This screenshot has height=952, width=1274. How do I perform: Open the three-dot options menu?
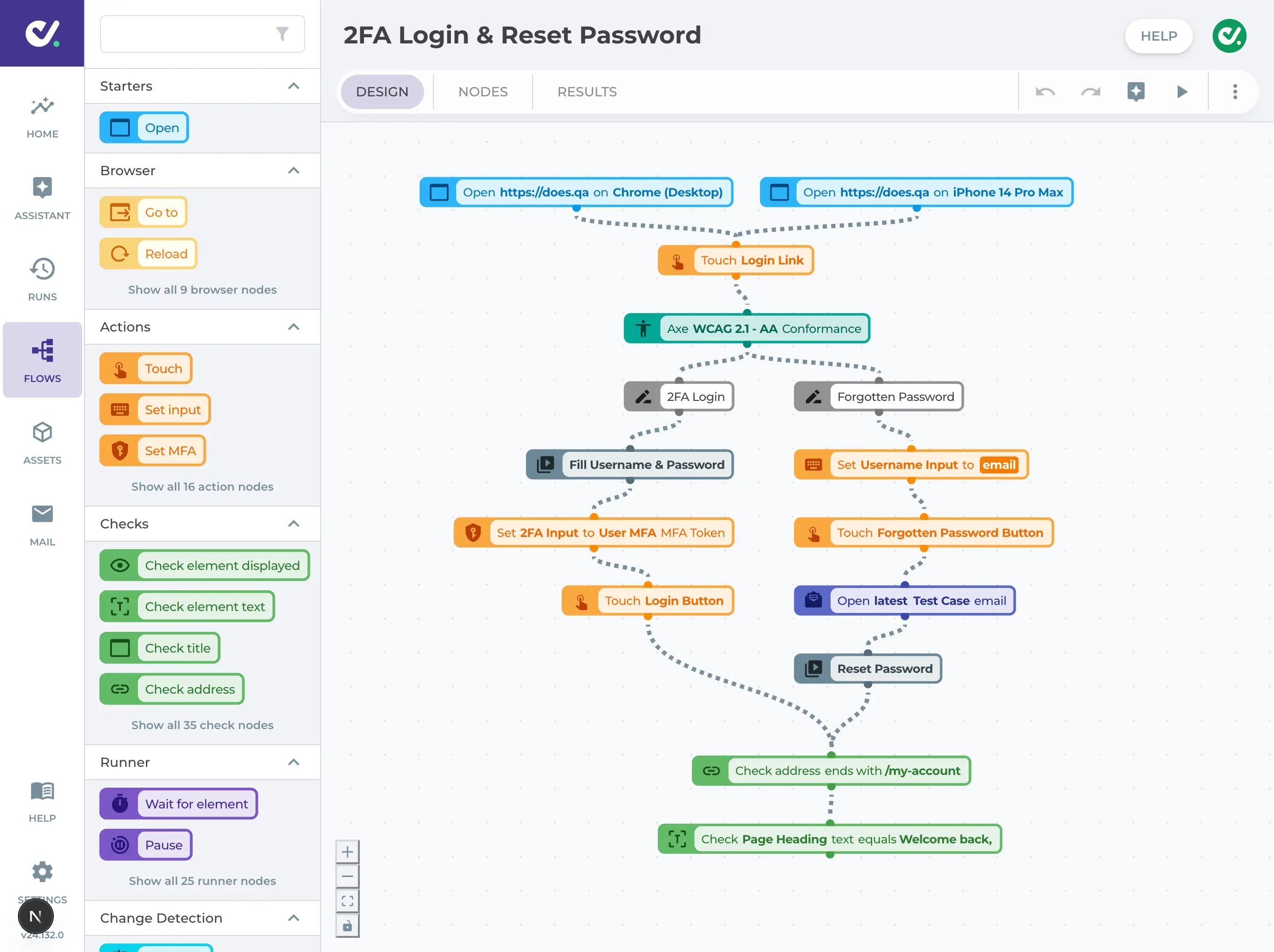click(x=1235, y=91)
